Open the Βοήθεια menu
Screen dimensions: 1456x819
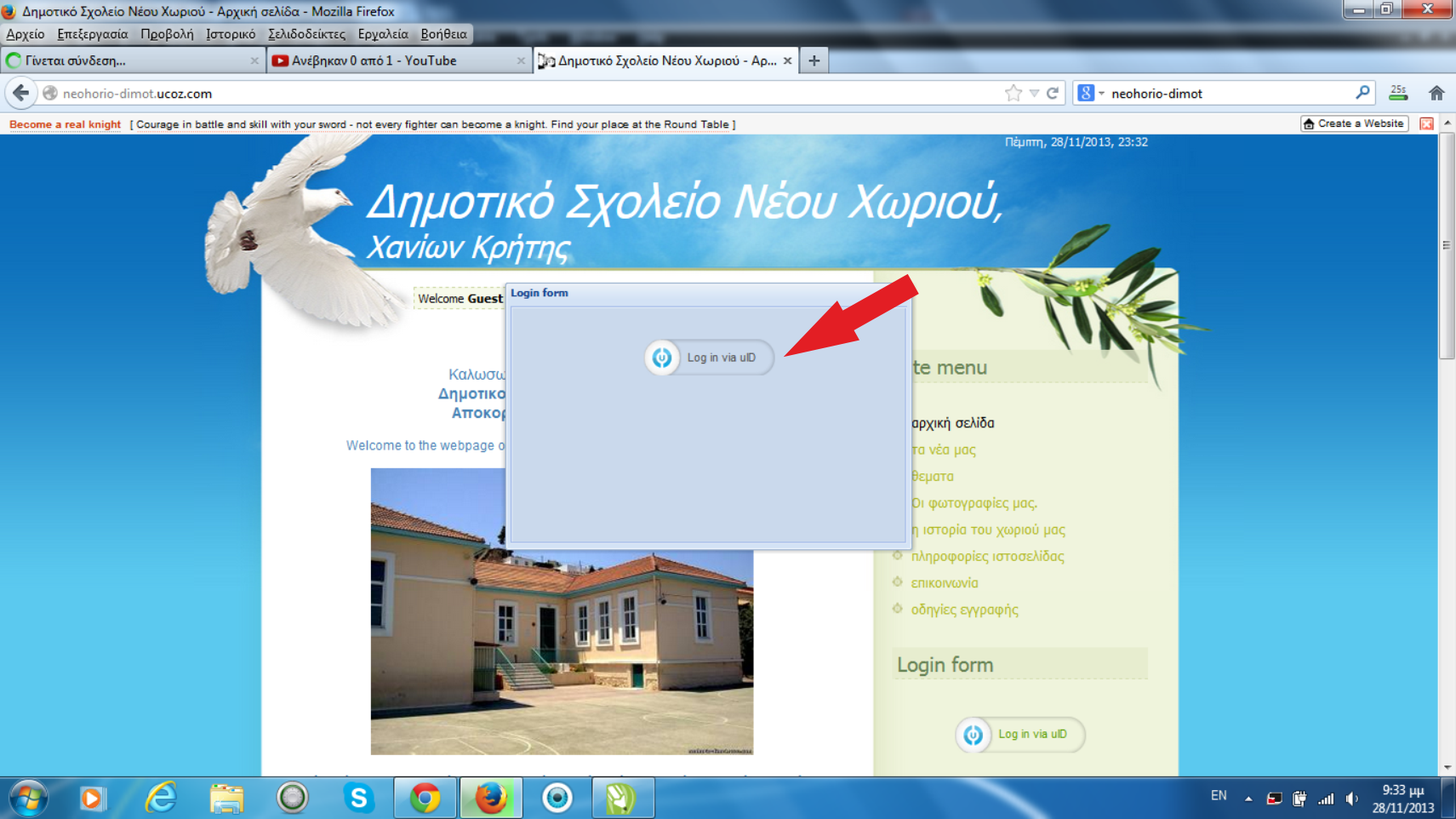tap(443, 34)
